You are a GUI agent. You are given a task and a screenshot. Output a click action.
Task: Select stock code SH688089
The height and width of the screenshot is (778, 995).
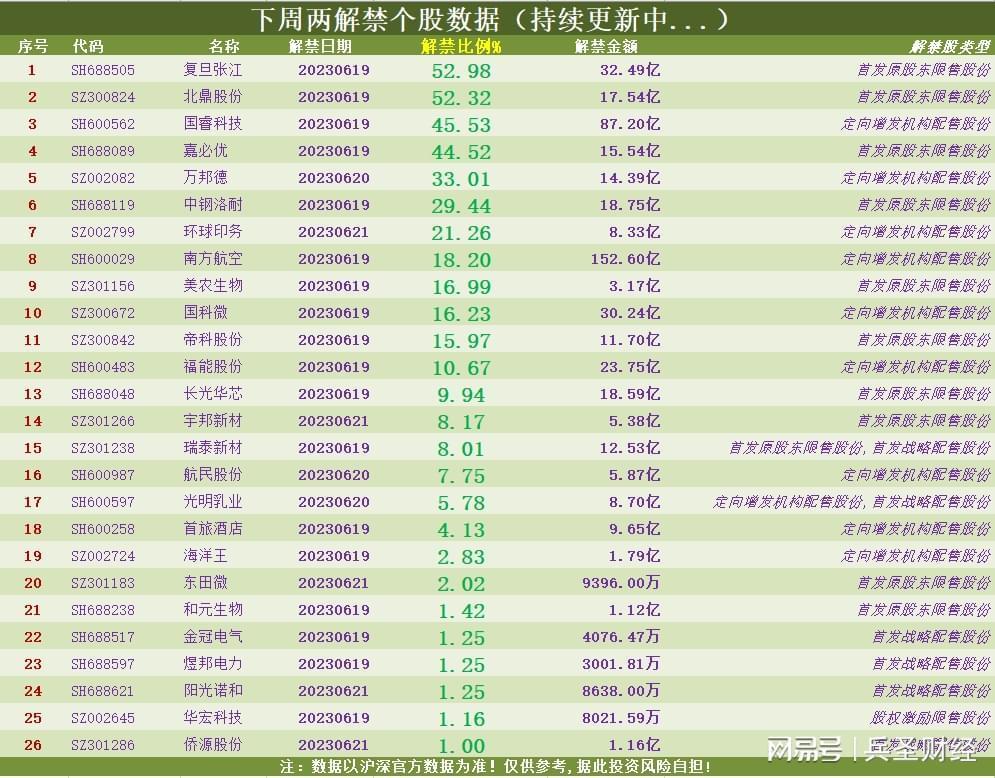[x=103, y=151]
